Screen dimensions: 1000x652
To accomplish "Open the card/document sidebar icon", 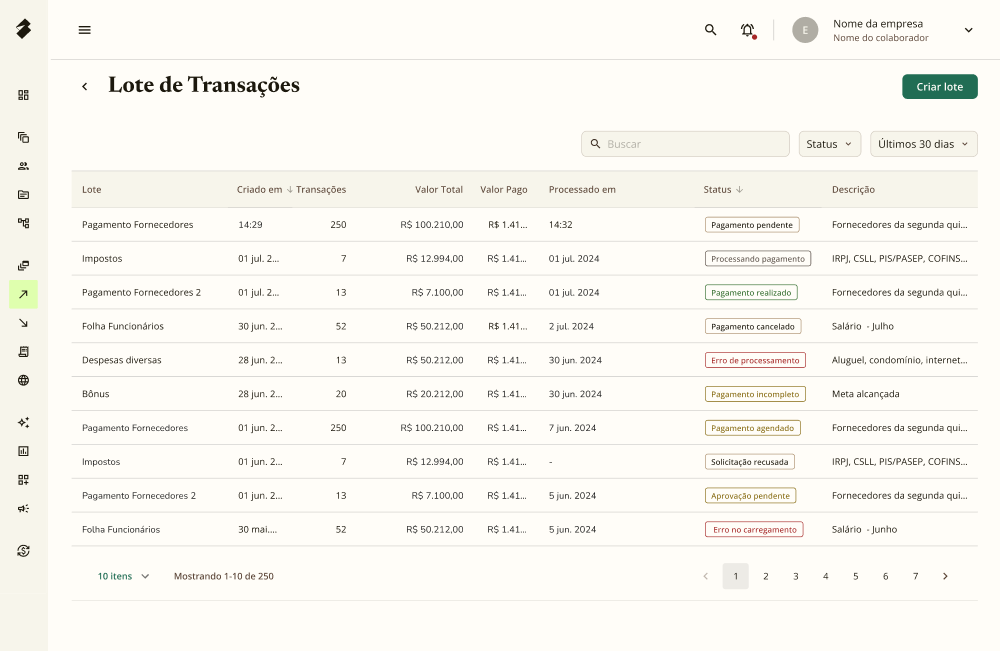I will click(x=24, y=195).
